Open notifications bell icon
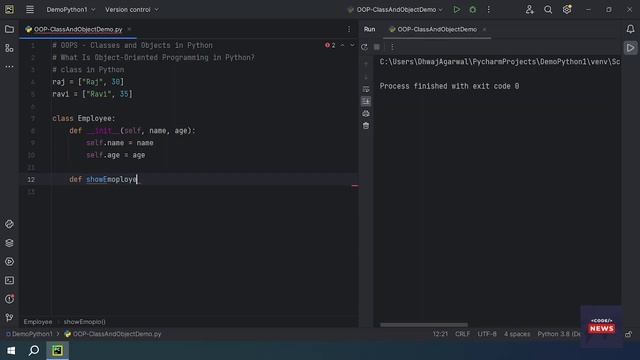 pyautogui.click(x=630, y=29)
